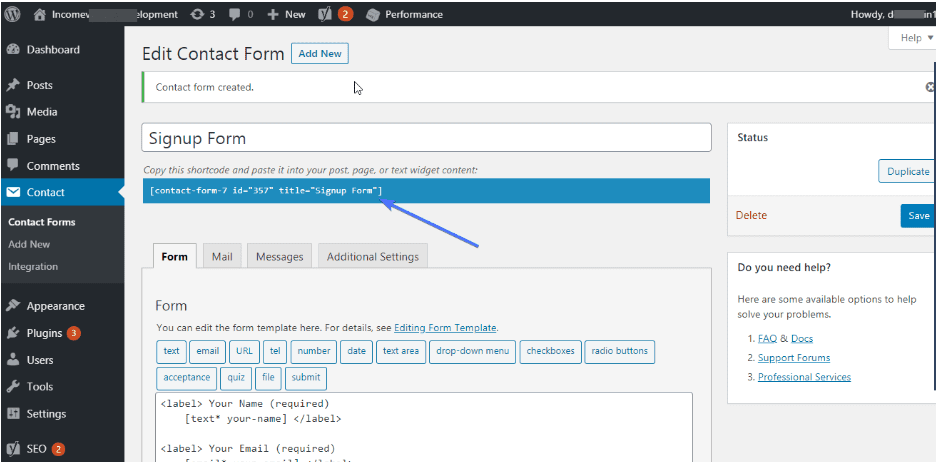Click the Save button
The image size is (936, 464).
(918, 216)
